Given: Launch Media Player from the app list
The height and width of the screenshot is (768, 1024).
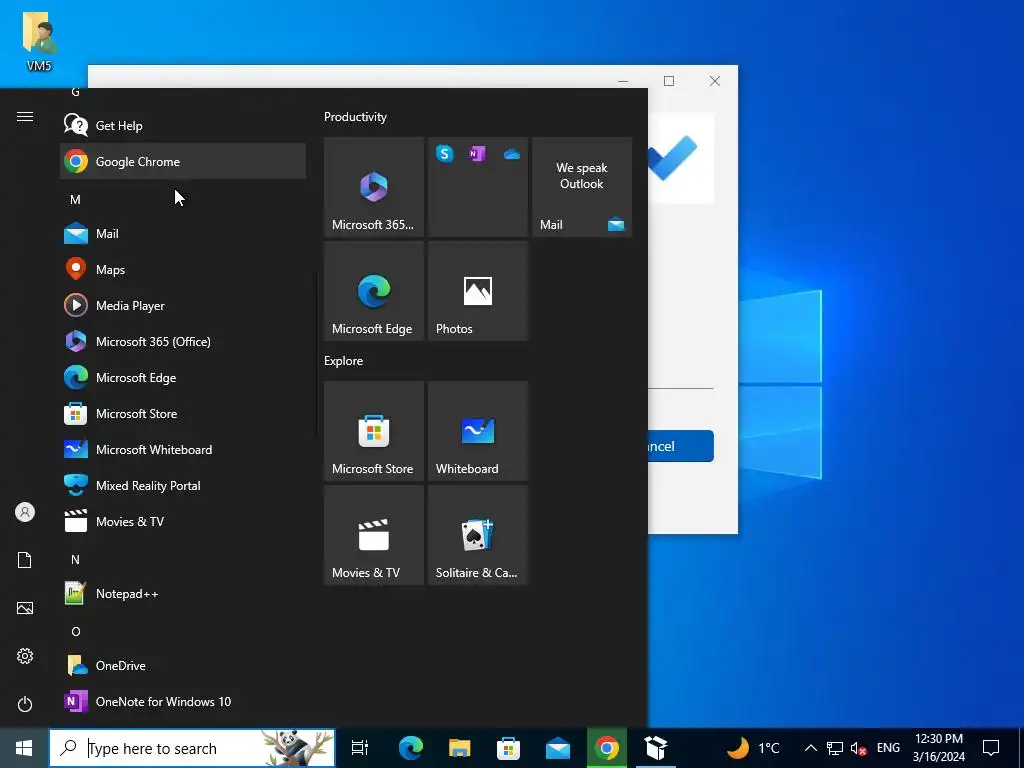Looking at the screenshot, I should click(183, 305).
